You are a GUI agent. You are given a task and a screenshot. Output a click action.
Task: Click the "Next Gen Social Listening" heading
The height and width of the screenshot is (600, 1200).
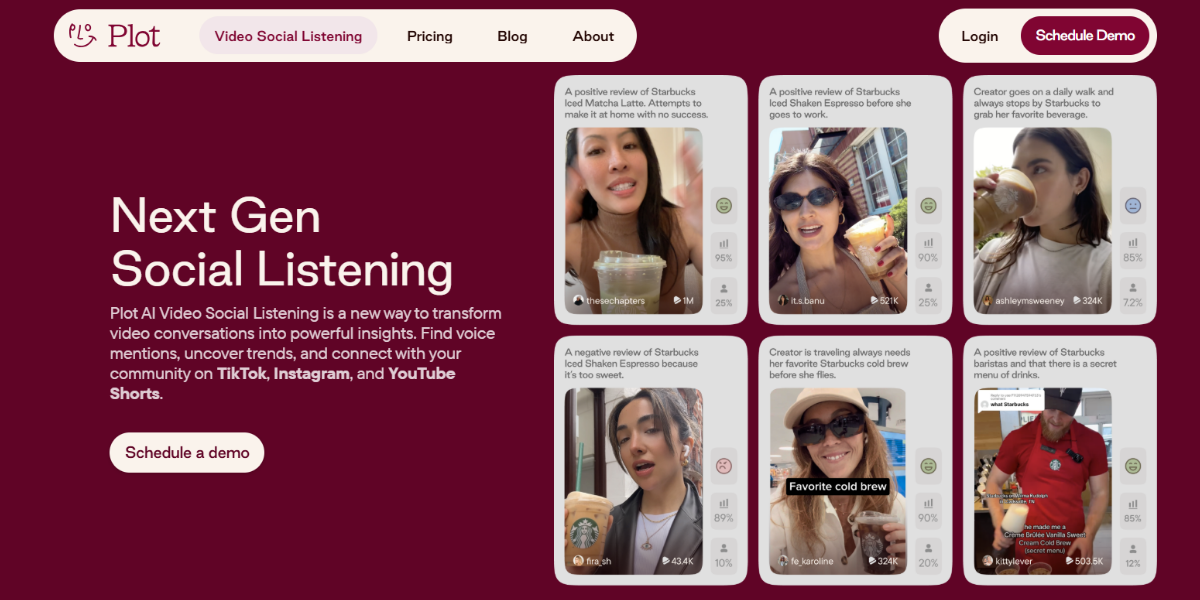[x=282, y=242]
